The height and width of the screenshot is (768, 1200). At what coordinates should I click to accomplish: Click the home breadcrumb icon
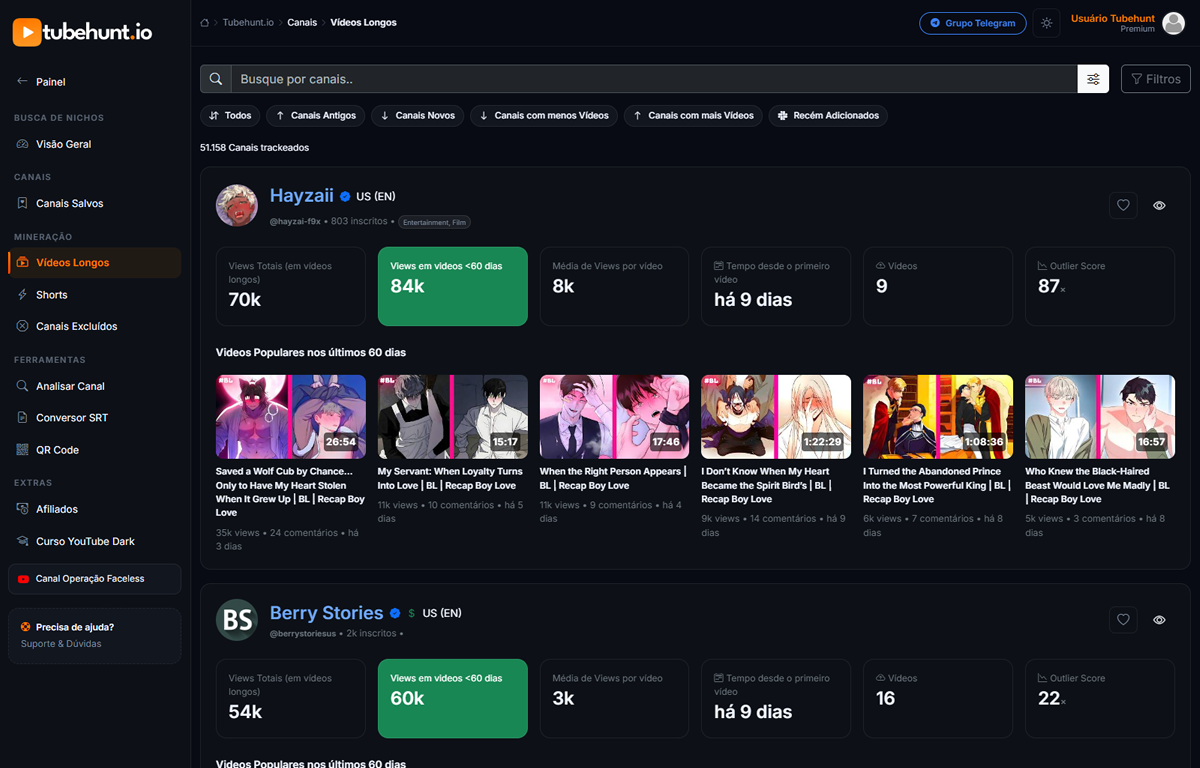point(205,22)
